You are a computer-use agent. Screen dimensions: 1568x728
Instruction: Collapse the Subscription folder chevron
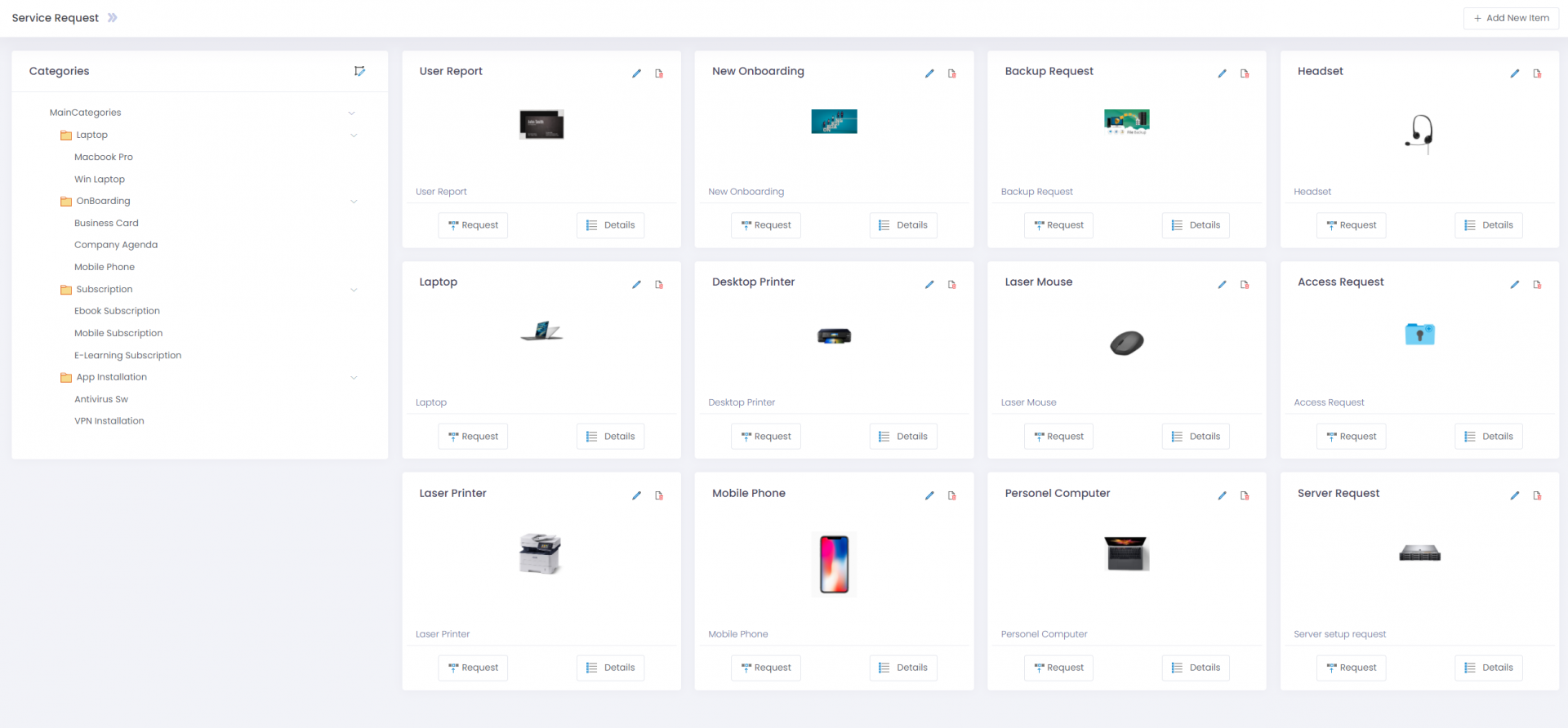354,290
